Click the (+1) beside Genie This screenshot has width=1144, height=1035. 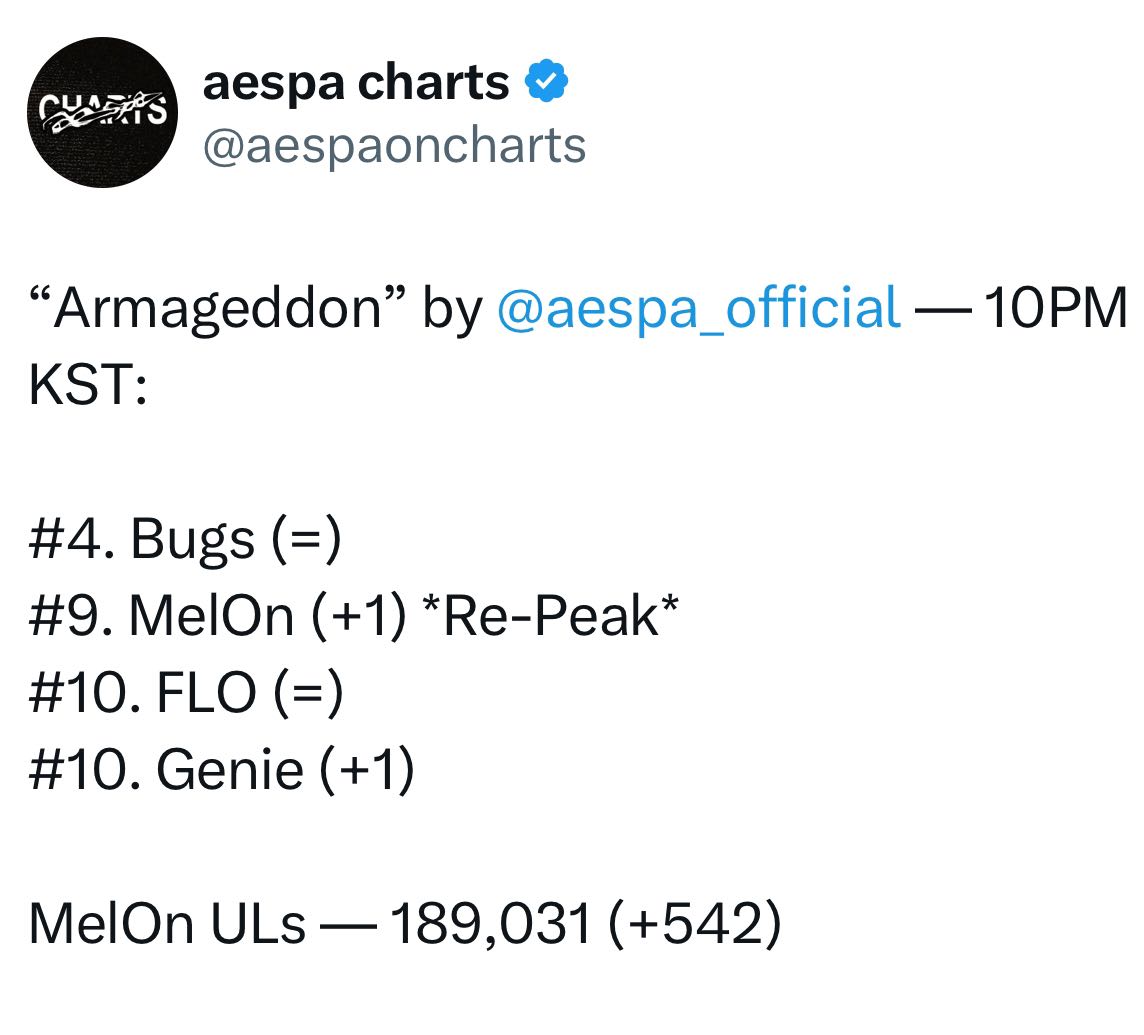(x=362, y=771)
